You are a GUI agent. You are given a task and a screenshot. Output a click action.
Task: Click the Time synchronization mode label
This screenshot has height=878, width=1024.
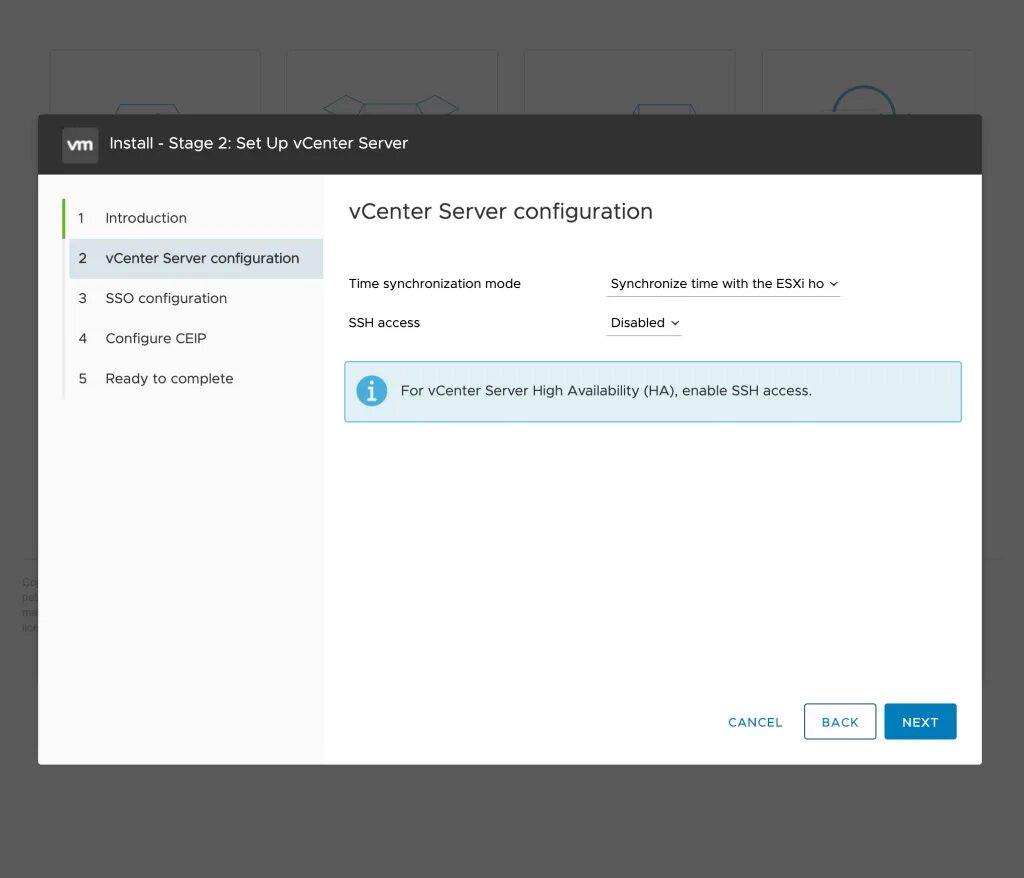[434, 284]
